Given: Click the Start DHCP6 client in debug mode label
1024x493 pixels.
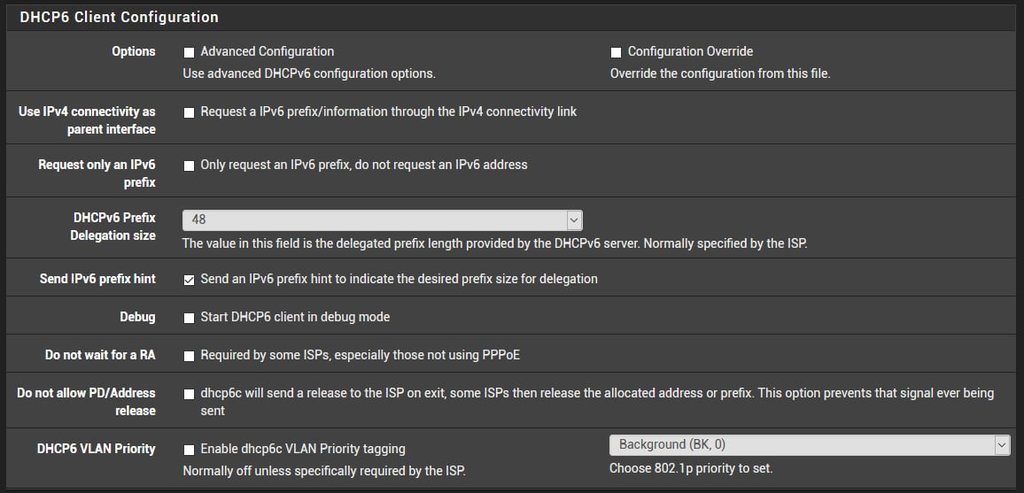Looking at the screenshot, I should pyautogui.click(x=295, y=317).
